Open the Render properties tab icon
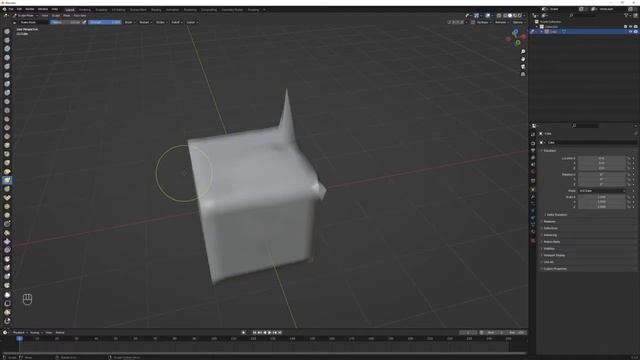 pyautogui.click(x=533, y=143)
